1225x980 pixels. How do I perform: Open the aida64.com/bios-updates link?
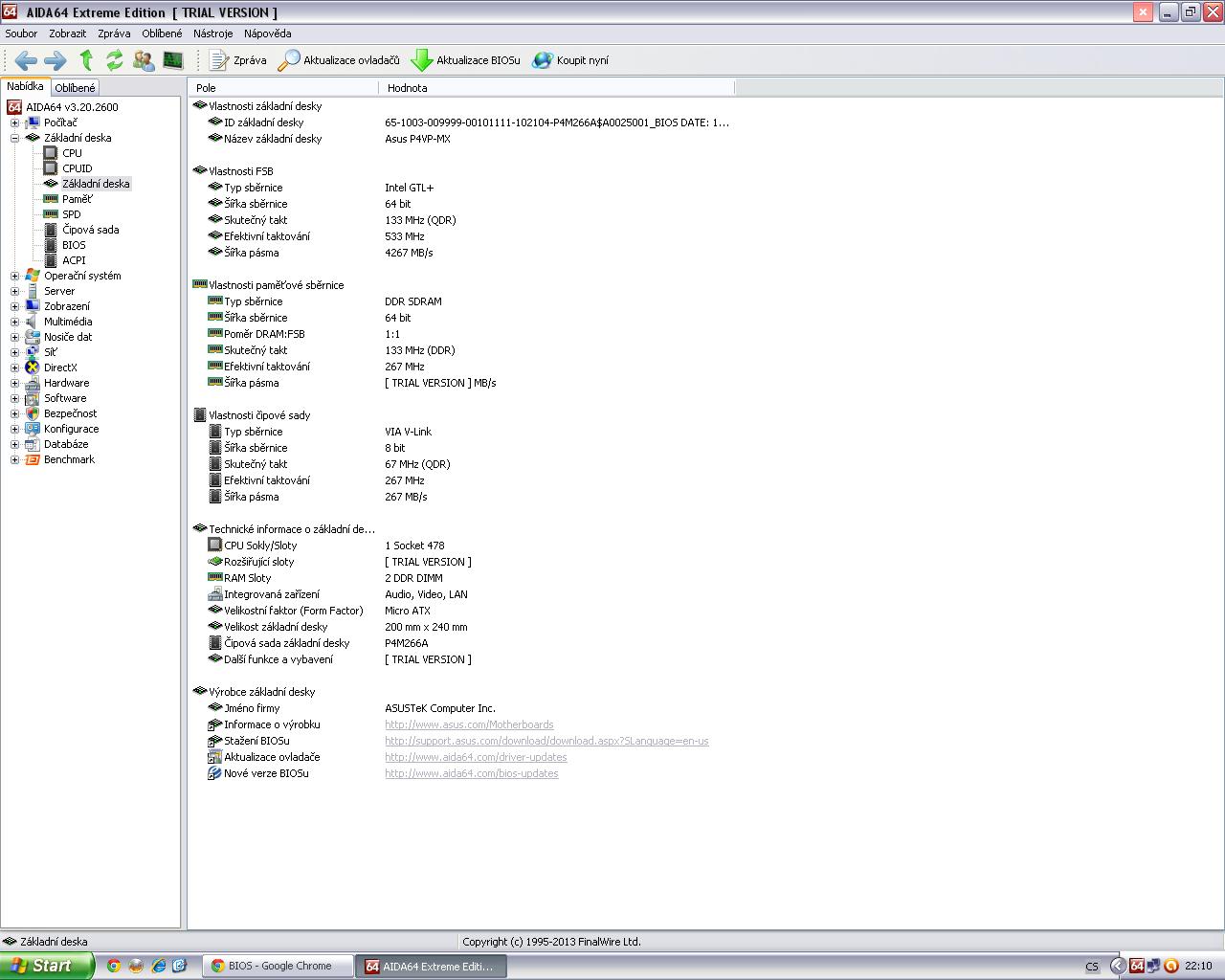pos(471,773)
